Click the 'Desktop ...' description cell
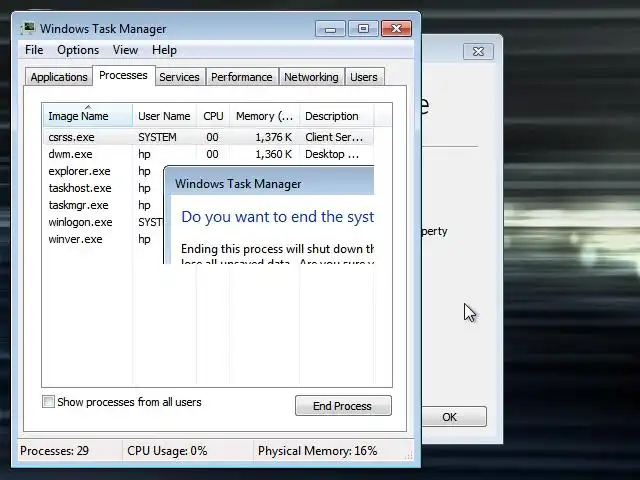This screenshot has width=640, height=480. coord(332,154)
